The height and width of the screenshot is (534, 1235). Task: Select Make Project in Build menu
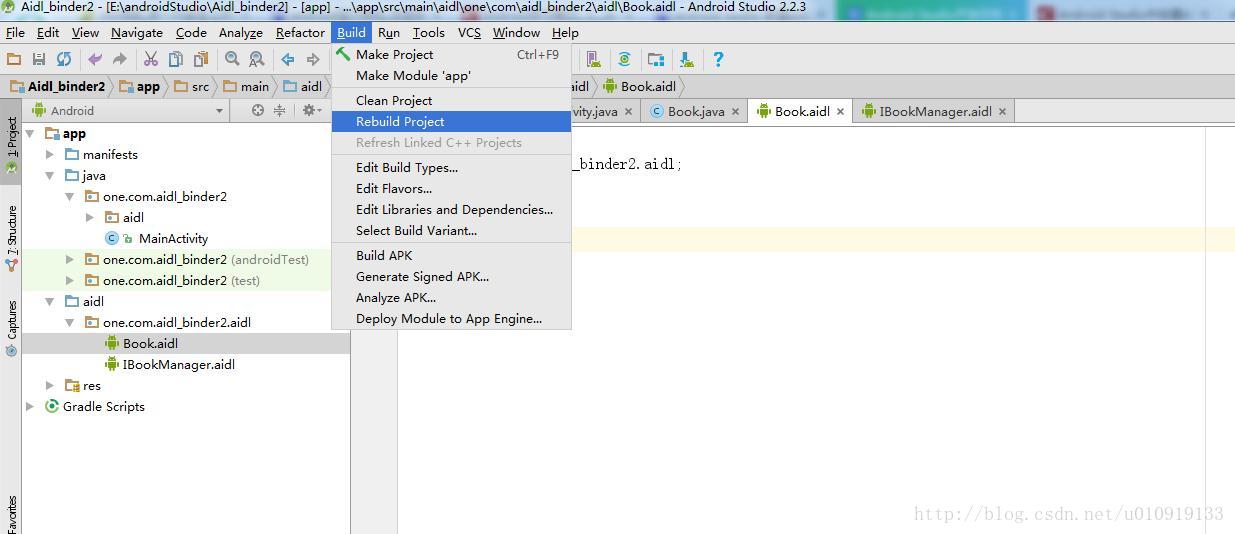click(x=451, y=54)
